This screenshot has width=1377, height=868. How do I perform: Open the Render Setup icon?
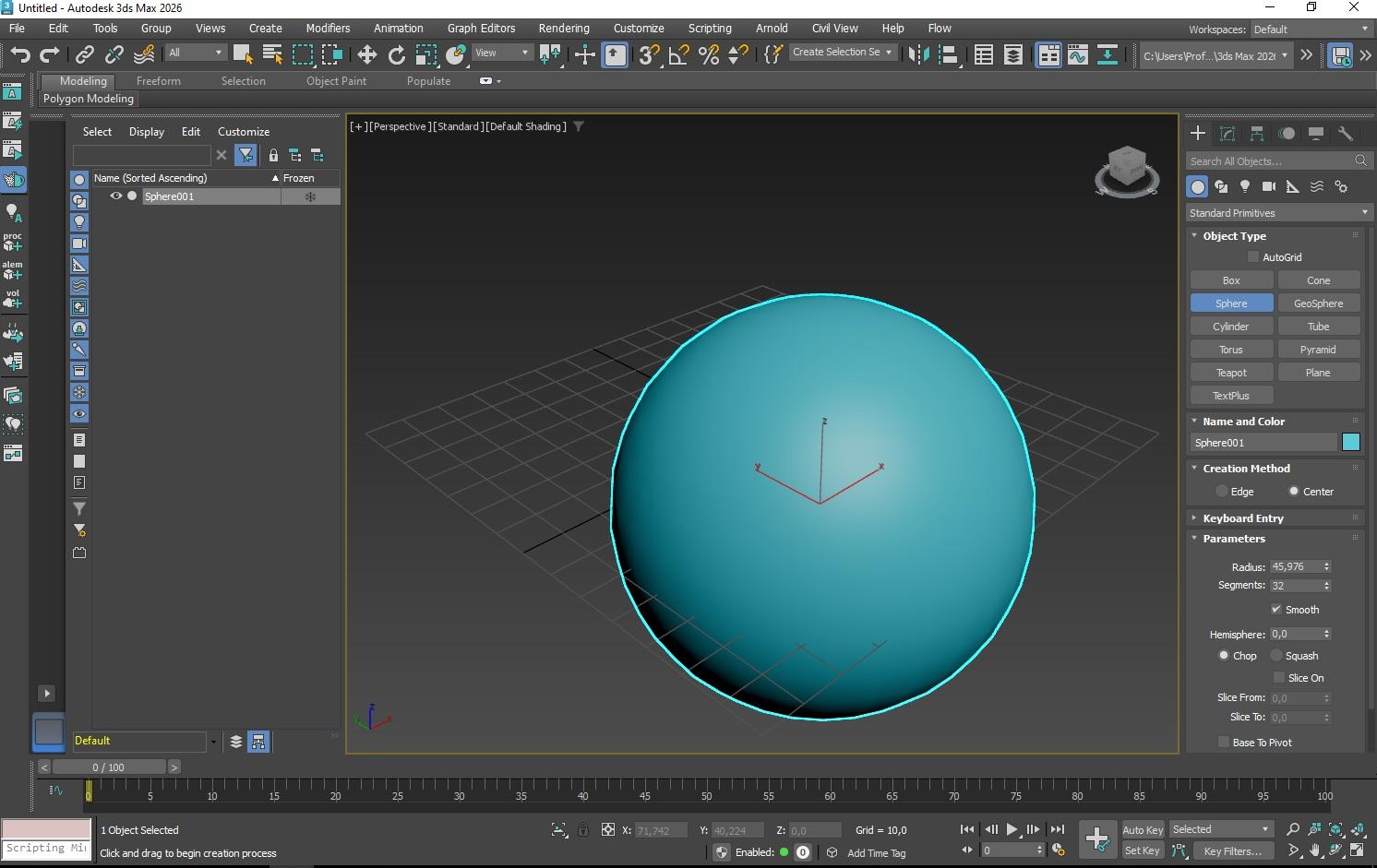(1048, 54)
